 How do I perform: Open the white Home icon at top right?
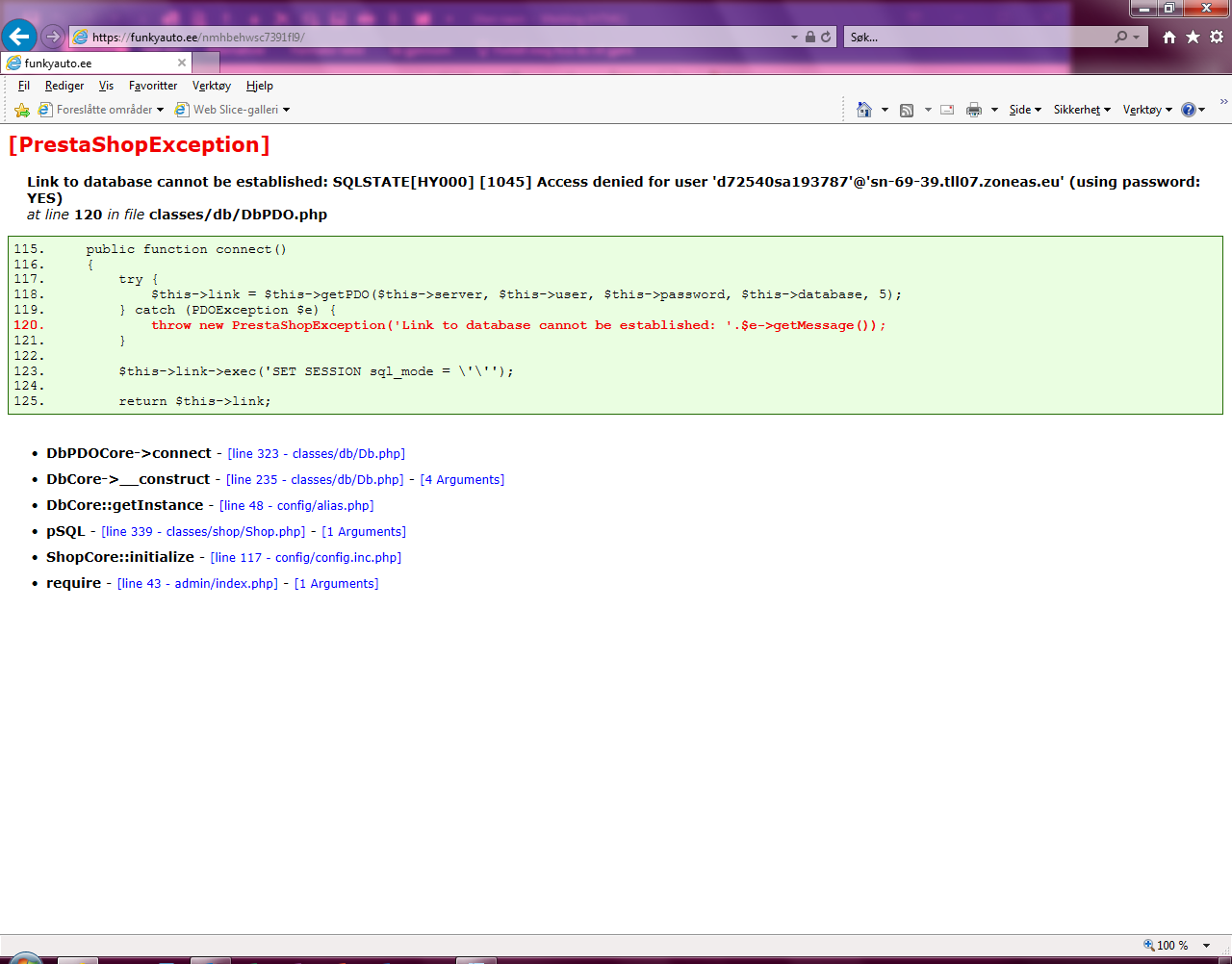click(x=1168, y=37)
